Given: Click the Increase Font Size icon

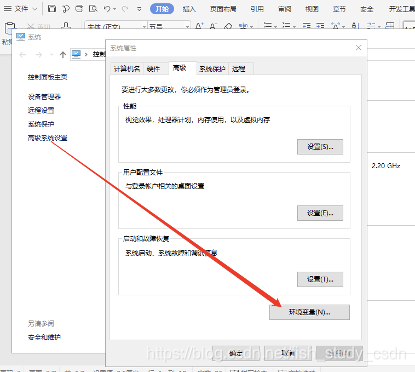Looking at the screenshot, I should tap(199, 26).
